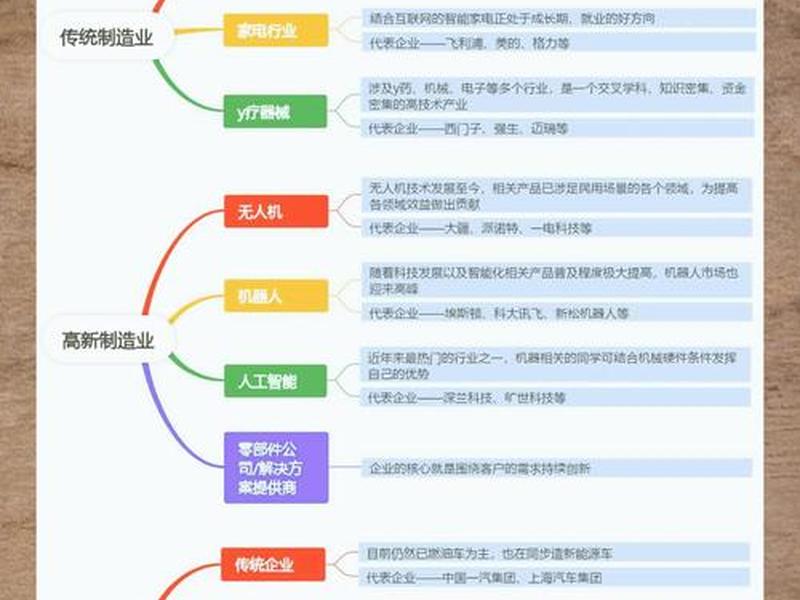Select note 代表企业——埃斯顿、科大讯飞、新松机器人等

557,313
